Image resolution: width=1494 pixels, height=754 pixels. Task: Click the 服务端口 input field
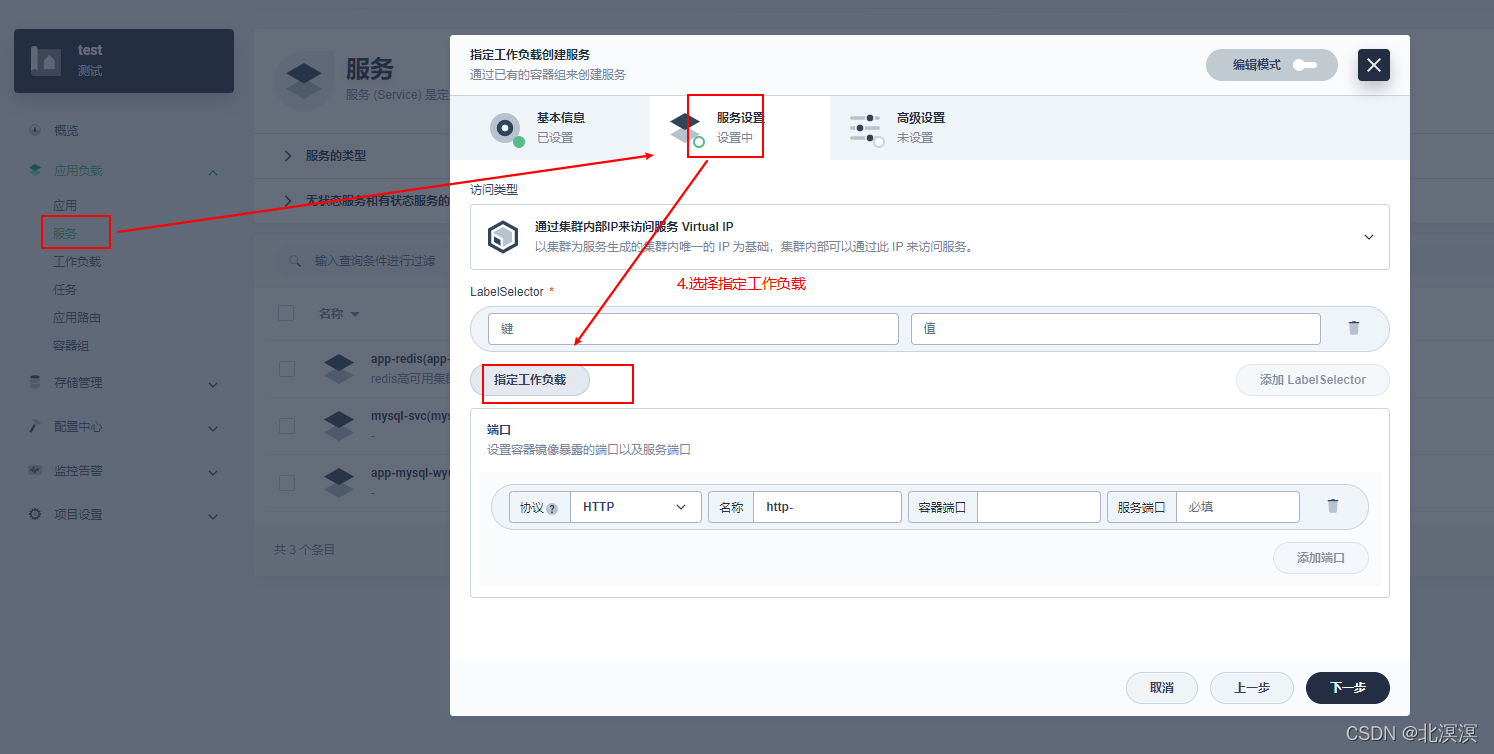1238,507
